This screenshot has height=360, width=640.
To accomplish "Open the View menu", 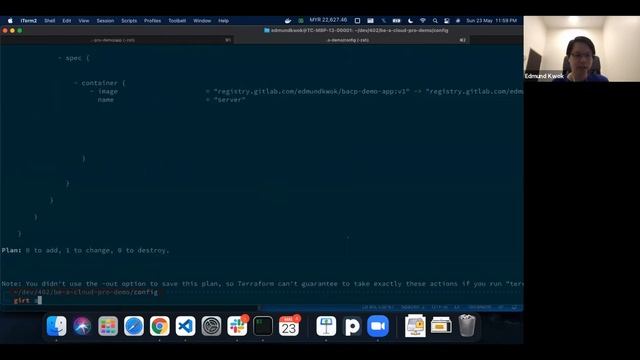I will 84,20.
